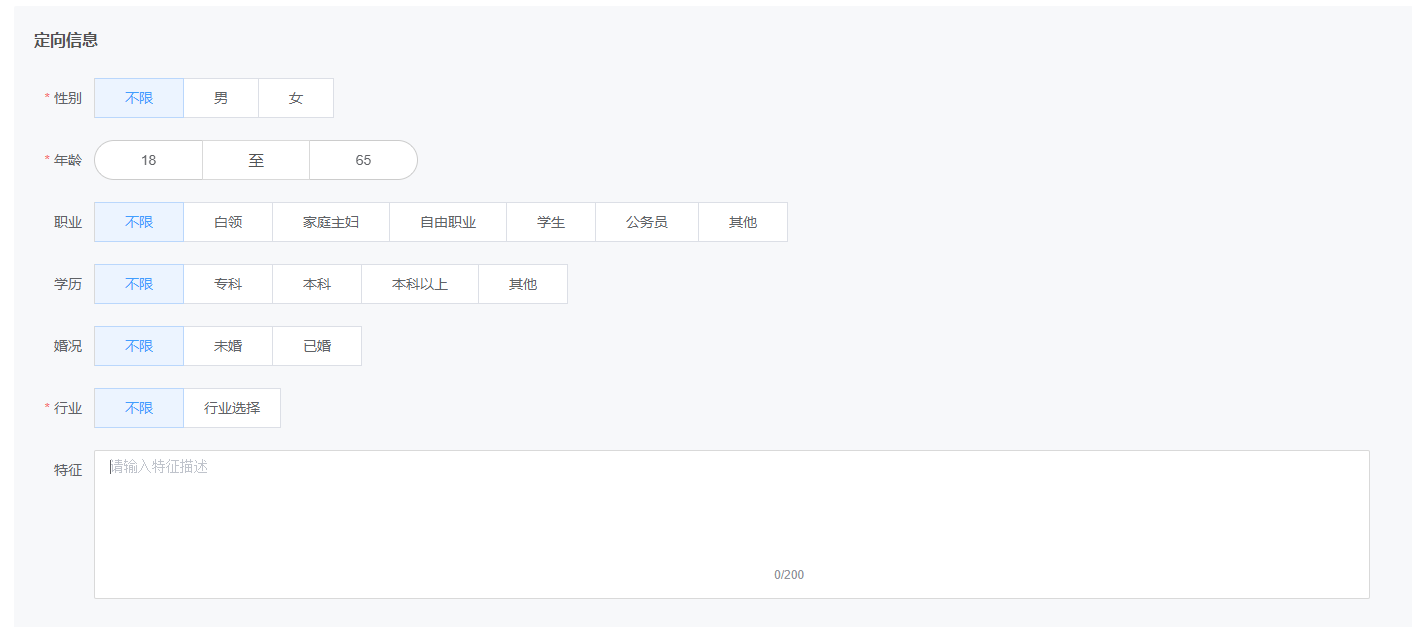
Task: Choose 已婚 marital status
Action: click(317, 346)
